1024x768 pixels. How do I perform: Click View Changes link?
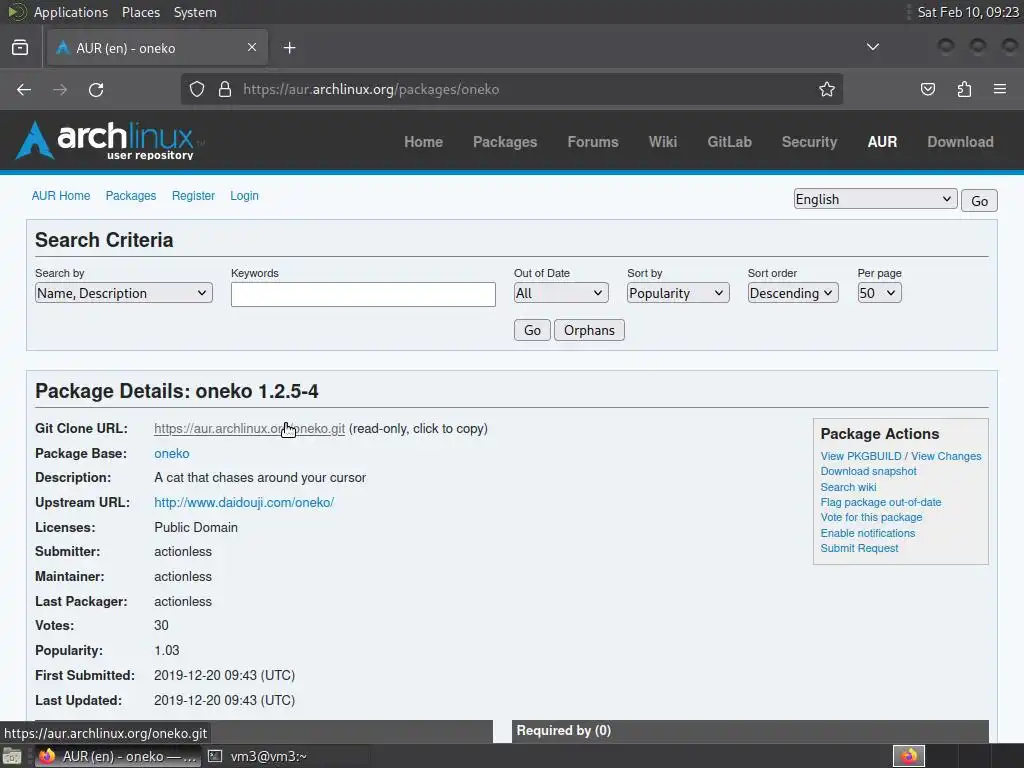pyautogui.click(x=946, y=456)
